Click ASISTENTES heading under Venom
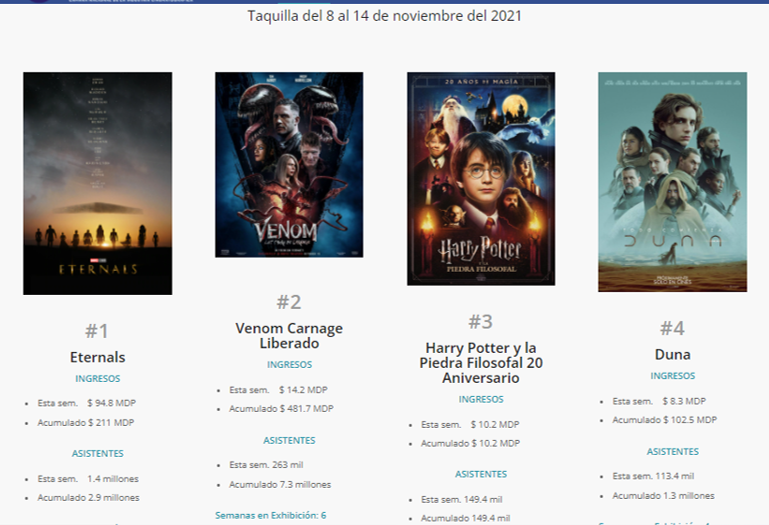The height and width of the screenshot is (525, 769). pyautogui.click(x=289, y=441)
